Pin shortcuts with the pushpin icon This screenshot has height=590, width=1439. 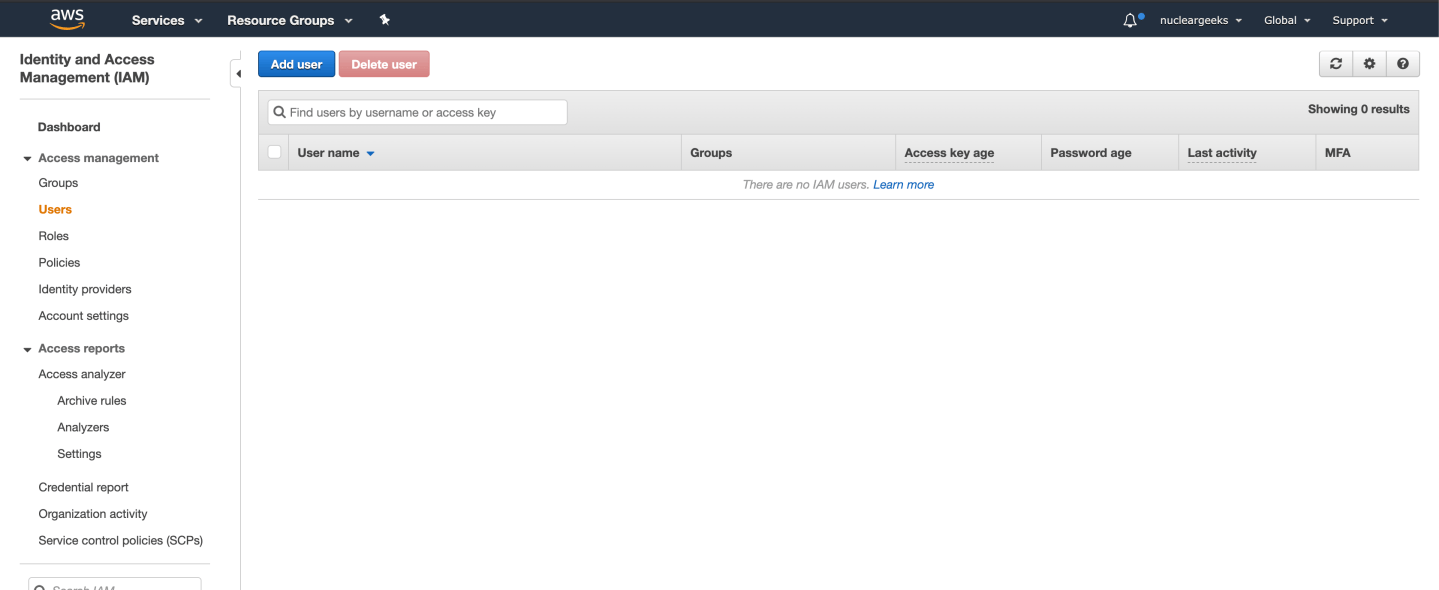click(x=385, y=20)
